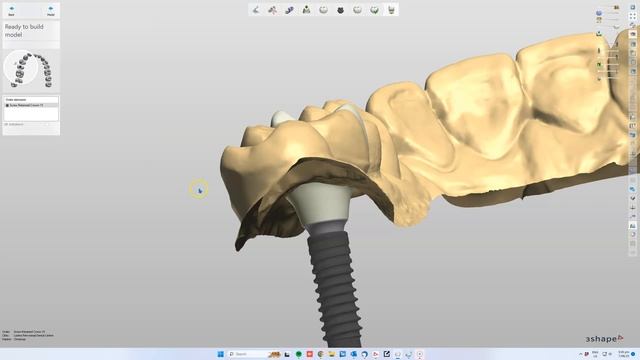Click the dark checkmark-shaped icon on right toolbar
The image size is (640, 360).
click(x=633, y=198)
